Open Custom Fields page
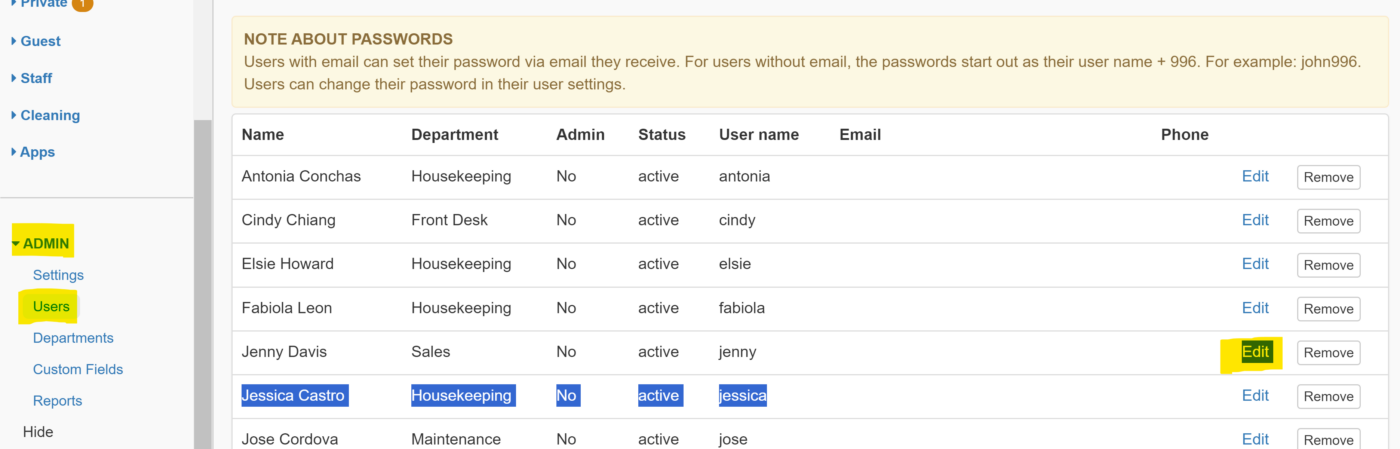 [x=78, y=369]
